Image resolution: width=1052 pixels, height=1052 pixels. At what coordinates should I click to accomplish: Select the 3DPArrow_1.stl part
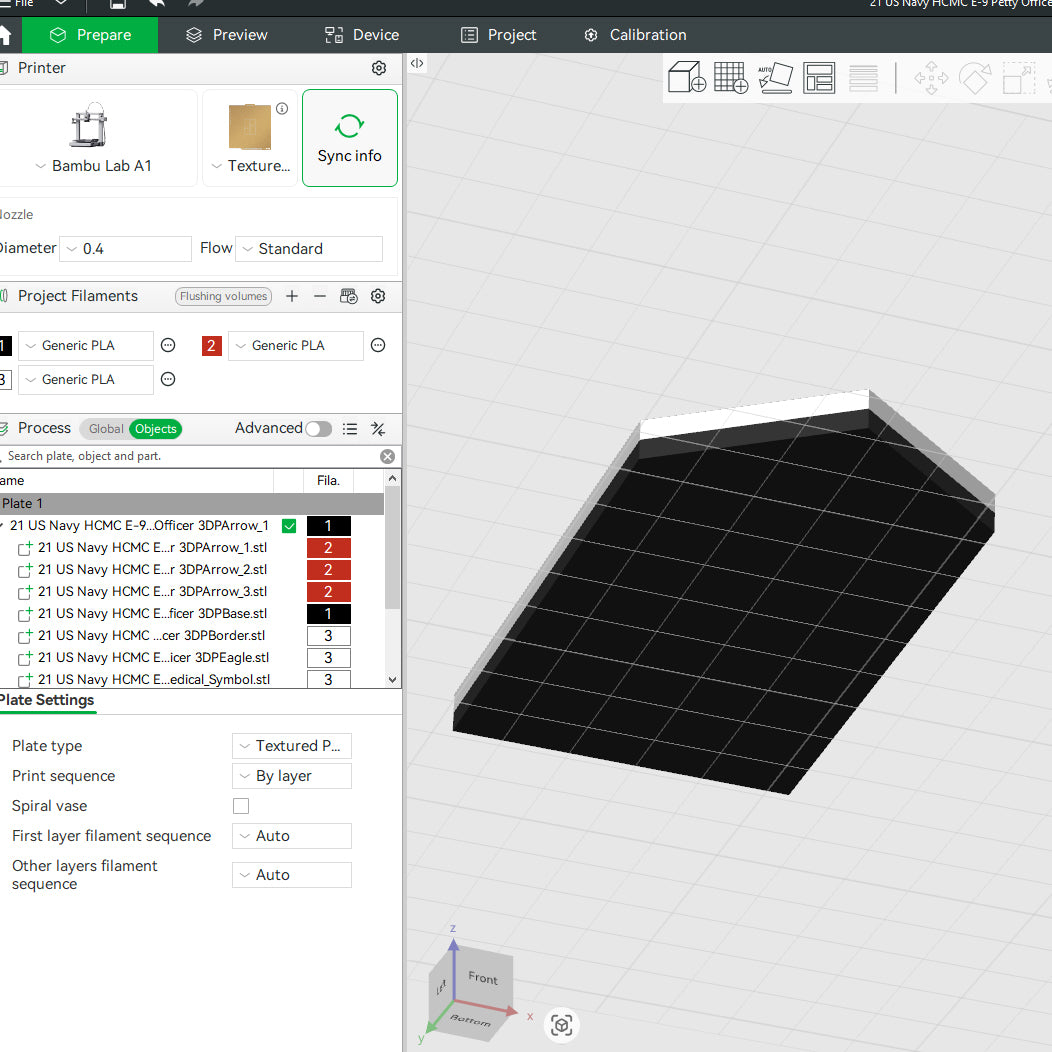click(x=152, y=547)
